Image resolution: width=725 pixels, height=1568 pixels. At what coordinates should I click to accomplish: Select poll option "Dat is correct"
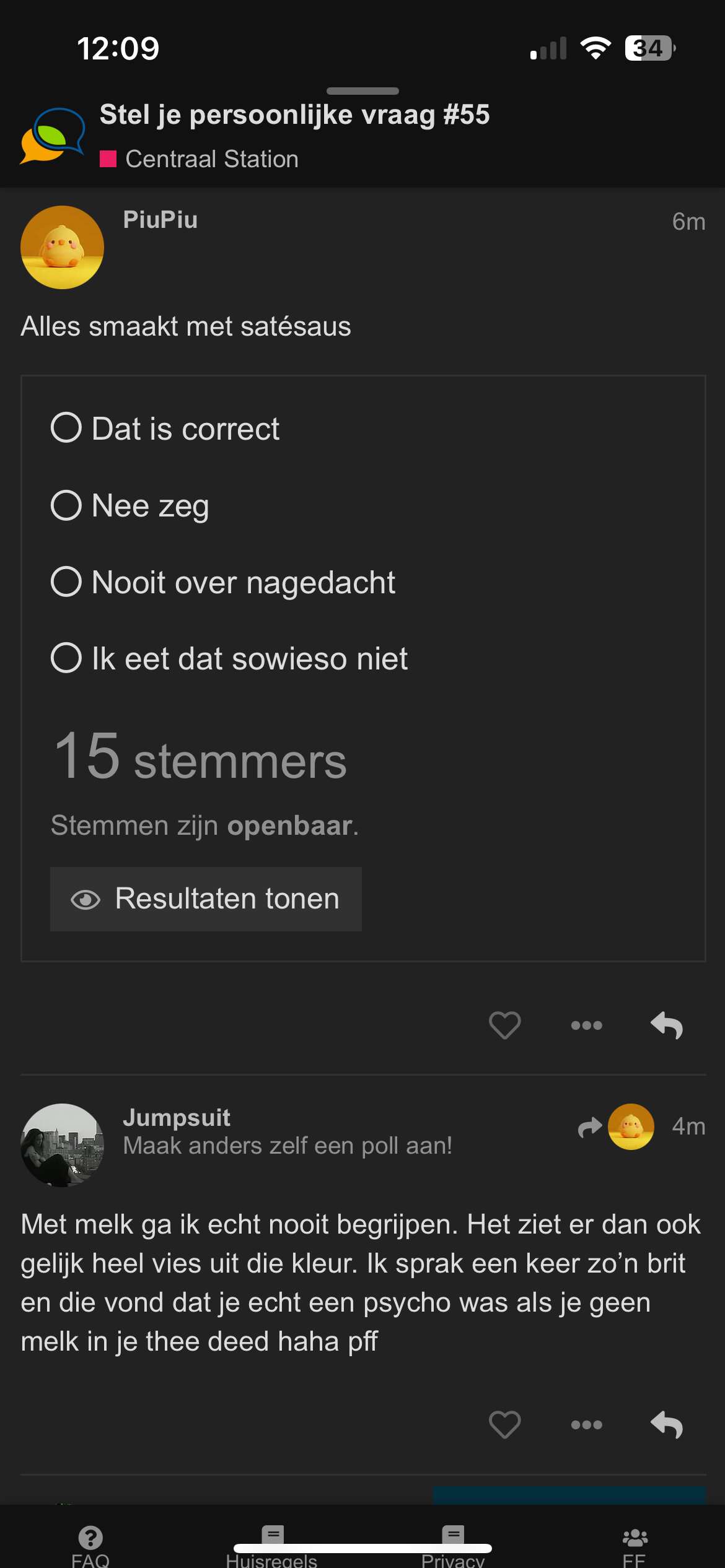pyautogui.click(x=66, y=428)
